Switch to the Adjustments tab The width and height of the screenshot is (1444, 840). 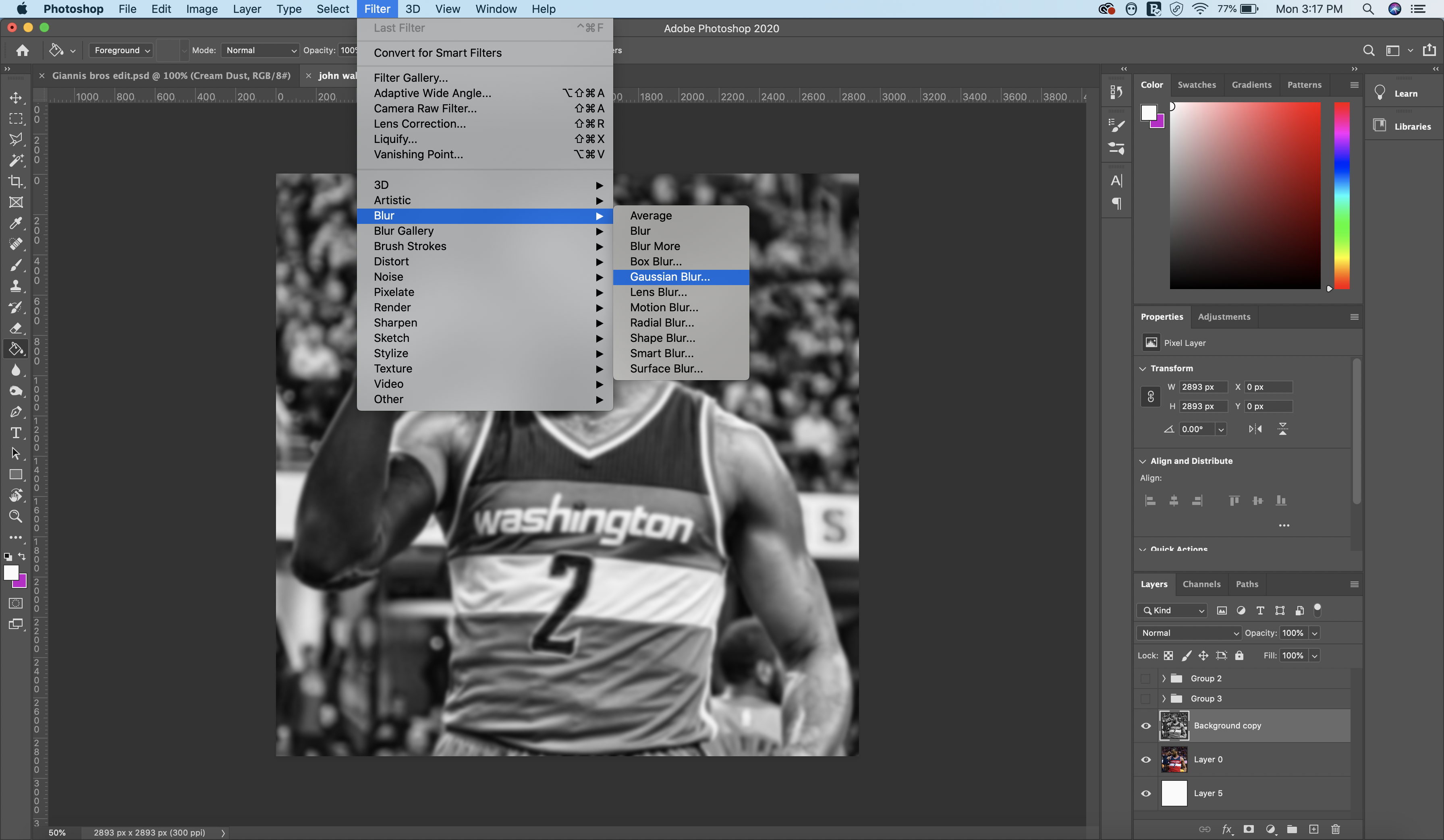tap(1224, 317)
